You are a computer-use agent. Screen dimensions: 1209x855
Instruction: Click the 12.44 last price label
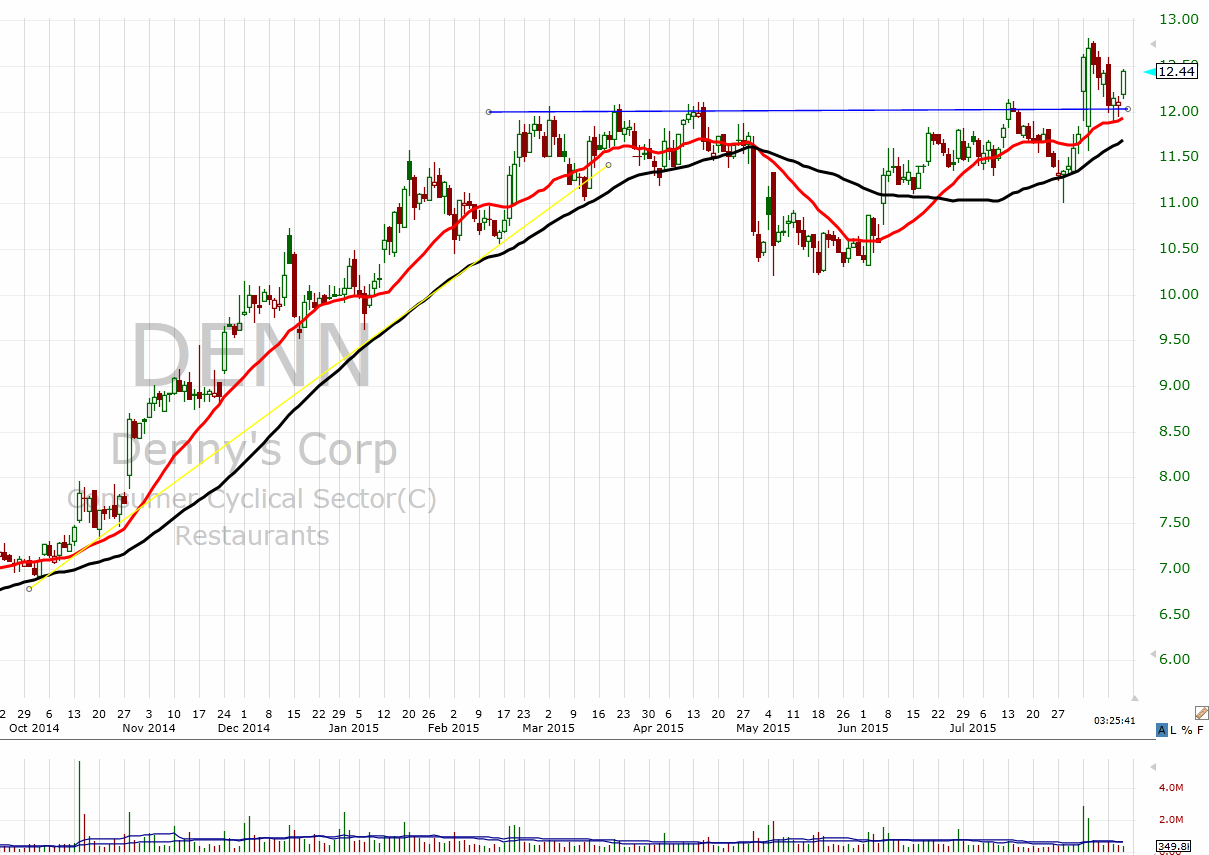[x=1176, y=71]
